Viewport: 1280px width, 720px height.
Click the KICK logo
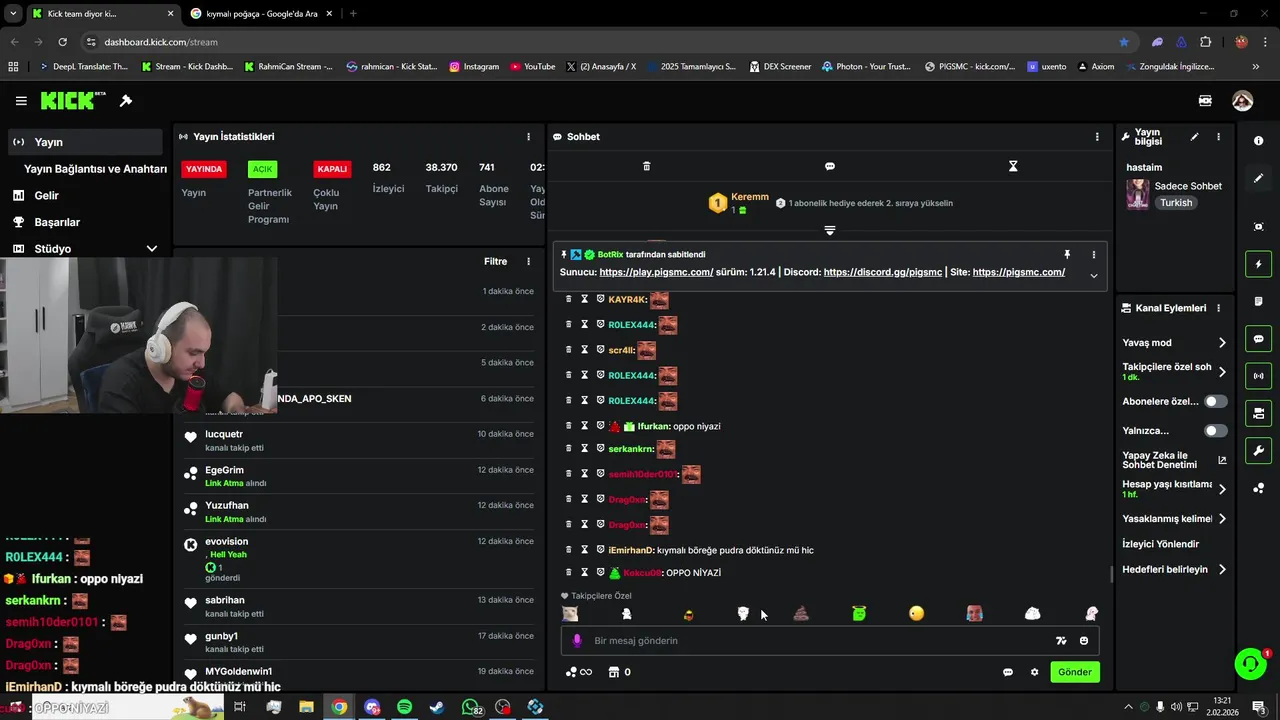[x=73, y=100]
